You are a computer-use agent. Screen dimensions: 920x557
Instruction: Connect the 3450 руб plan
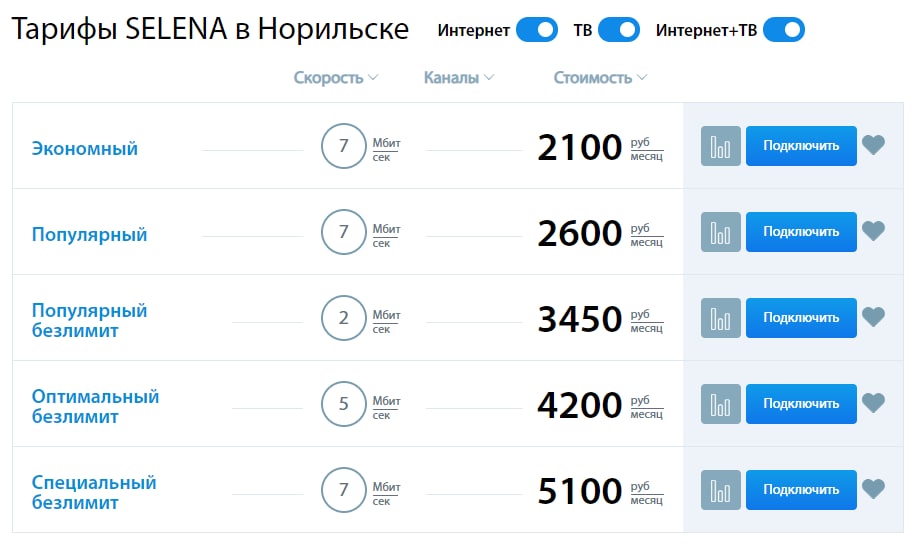(x=801, y=318)
